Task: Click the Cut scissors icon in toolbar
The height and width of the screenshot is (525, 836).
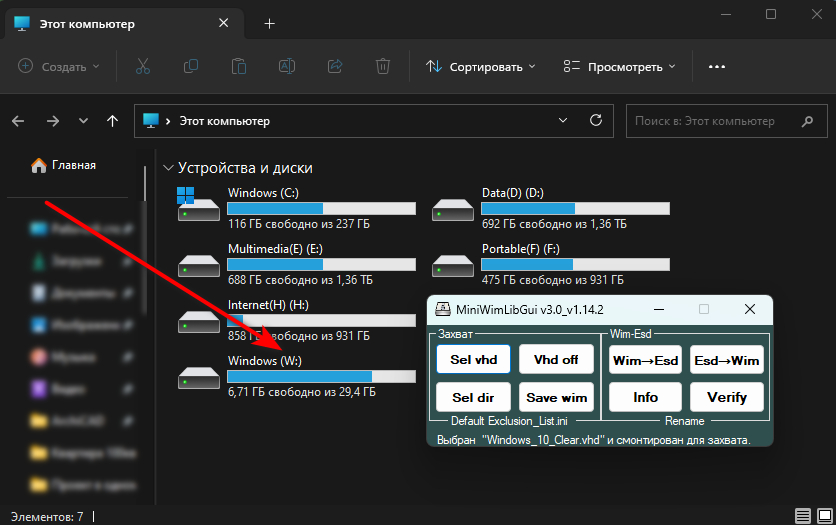Action: (x=143, y=66)
